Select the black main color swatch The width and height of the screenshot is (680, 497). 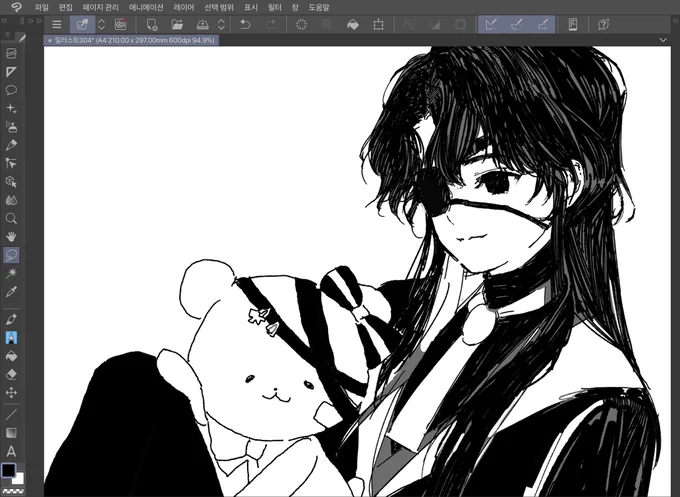tap(9, 470)
